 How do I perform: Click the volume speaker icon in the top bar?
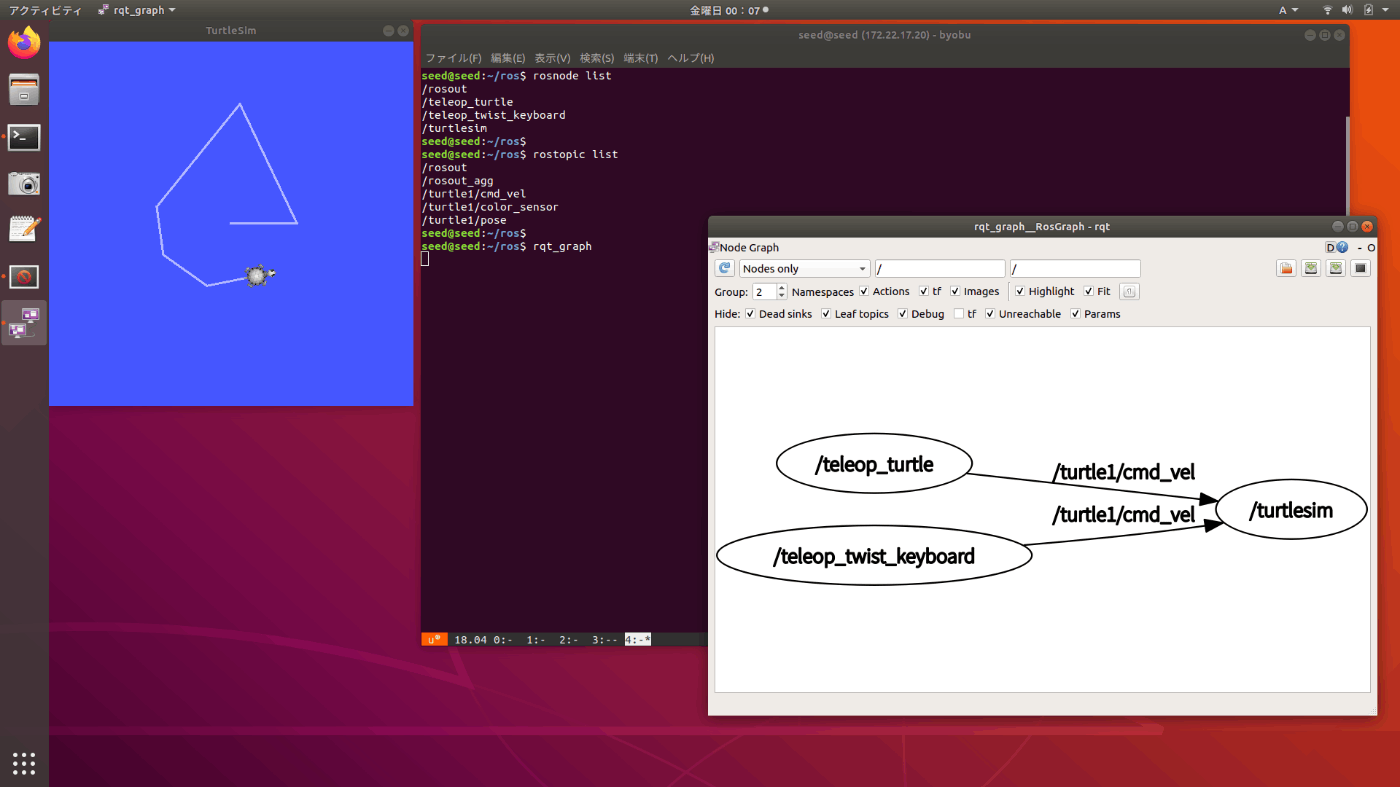1347,10
